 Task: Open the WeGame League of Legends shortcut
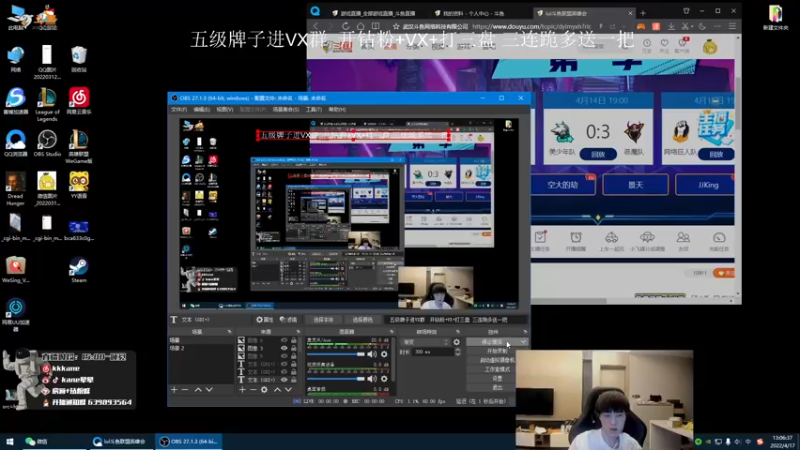coord(79,146)
